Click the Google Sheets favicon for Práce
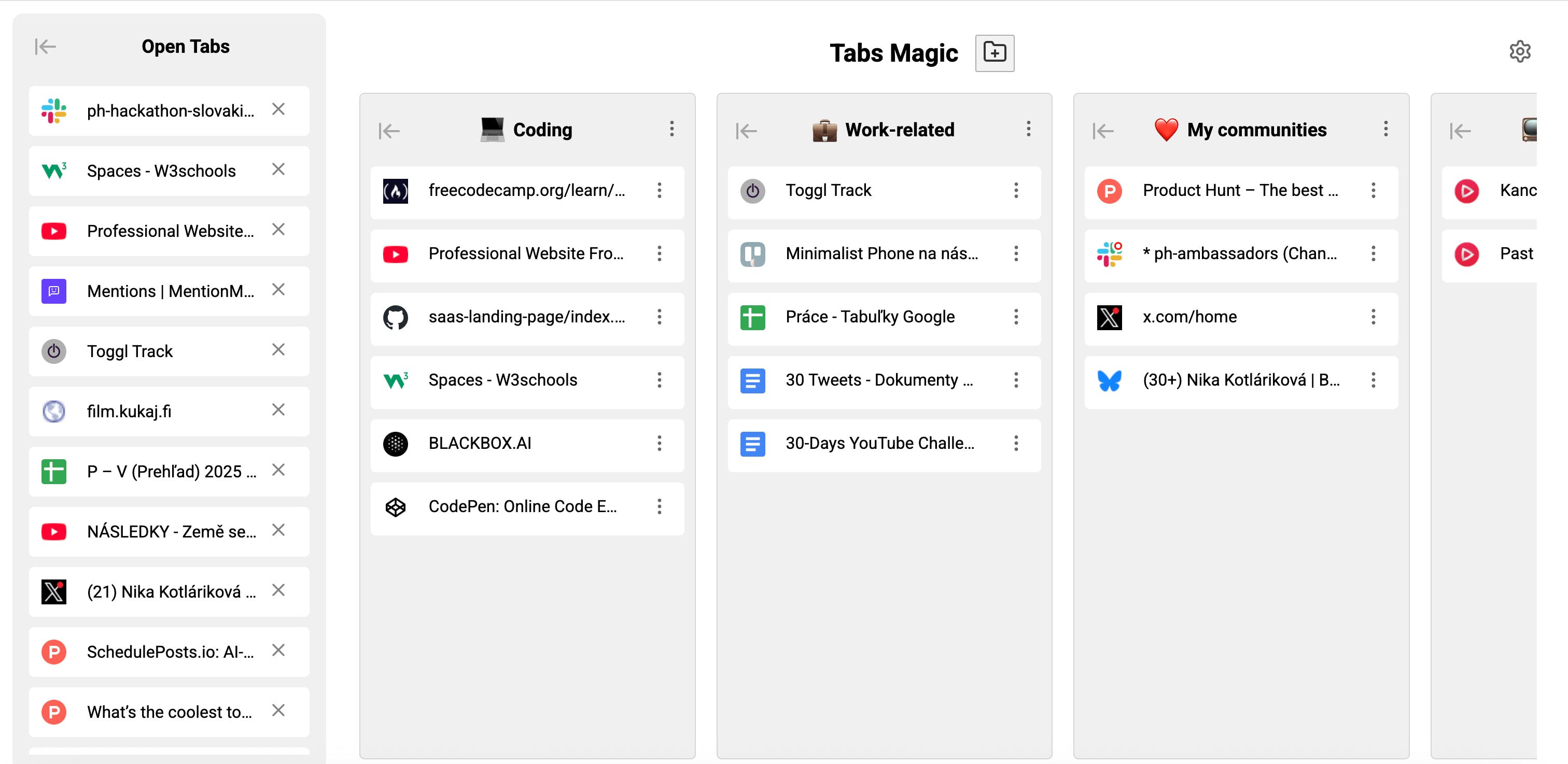 tap(753, 318)
